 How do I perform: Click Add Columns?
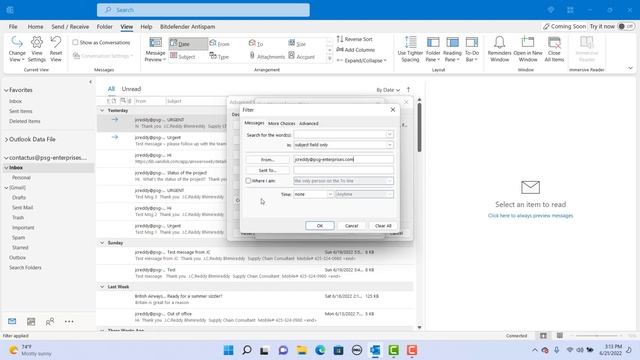pos(356,50)
